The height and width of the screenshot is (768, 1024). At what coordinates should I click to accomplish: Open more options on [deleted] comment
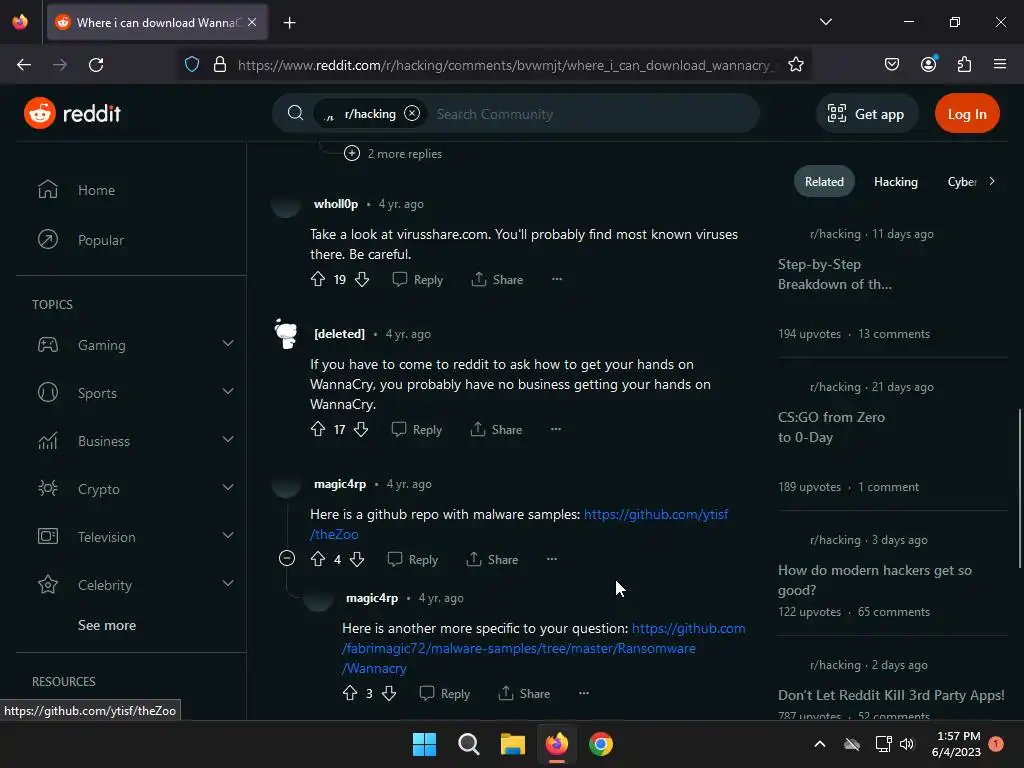(x=555, y=429)
